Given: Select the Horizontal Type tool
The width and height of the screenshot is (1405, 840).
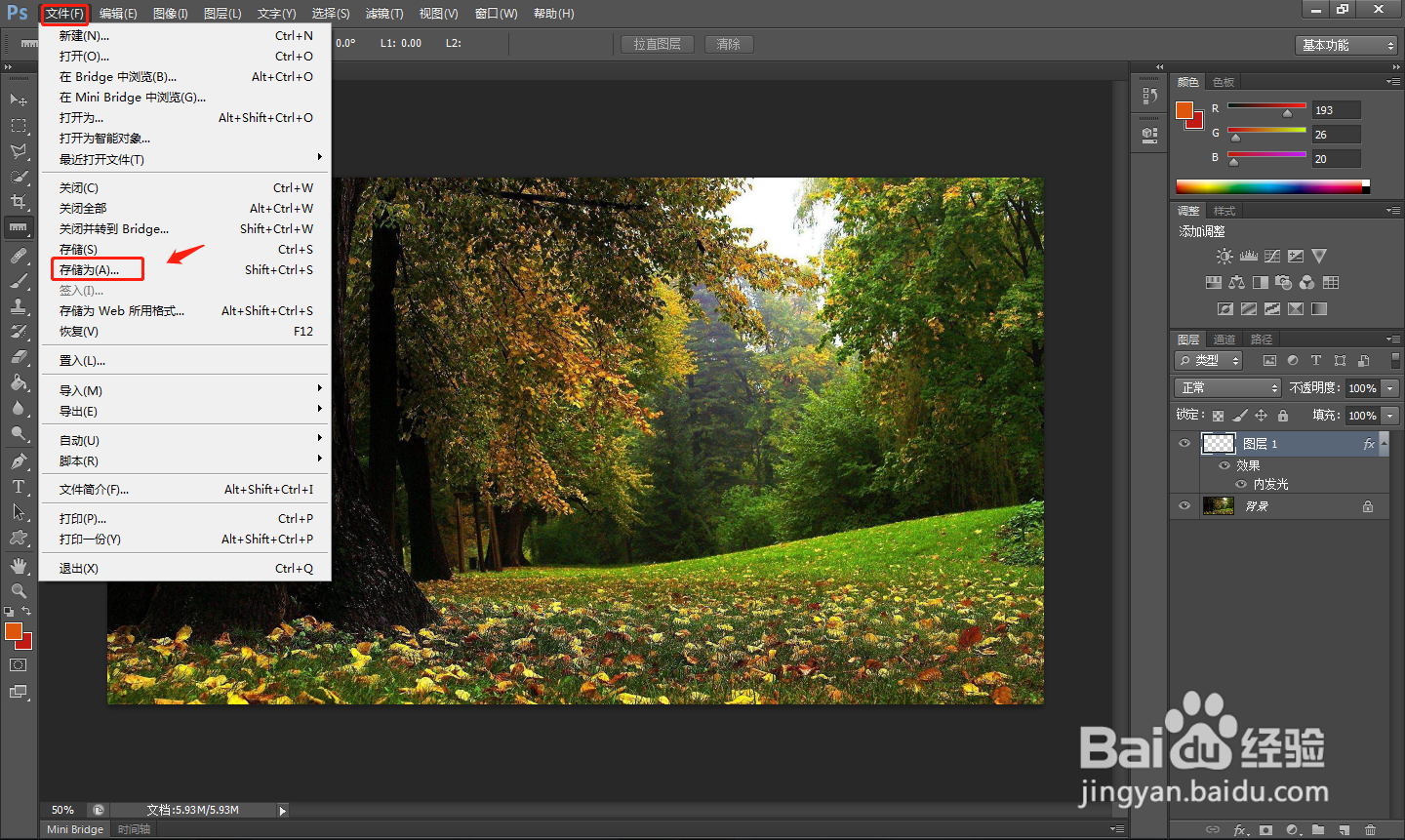Looking at the screenshot, I should (18, 487).
